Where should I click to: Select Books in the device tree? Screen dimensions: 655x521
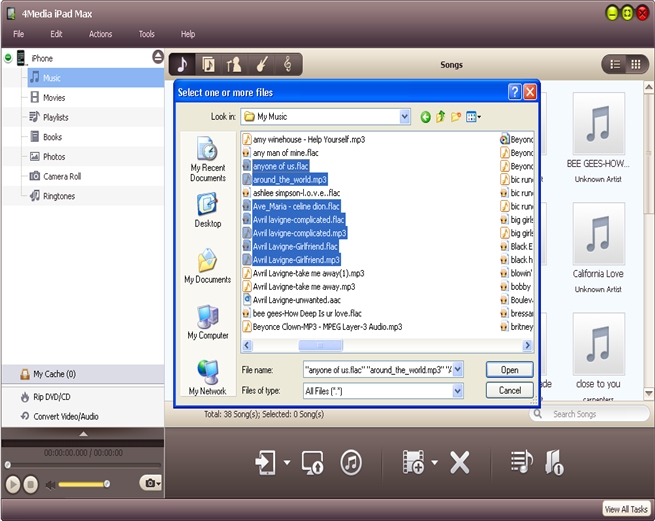pos(52,137)
